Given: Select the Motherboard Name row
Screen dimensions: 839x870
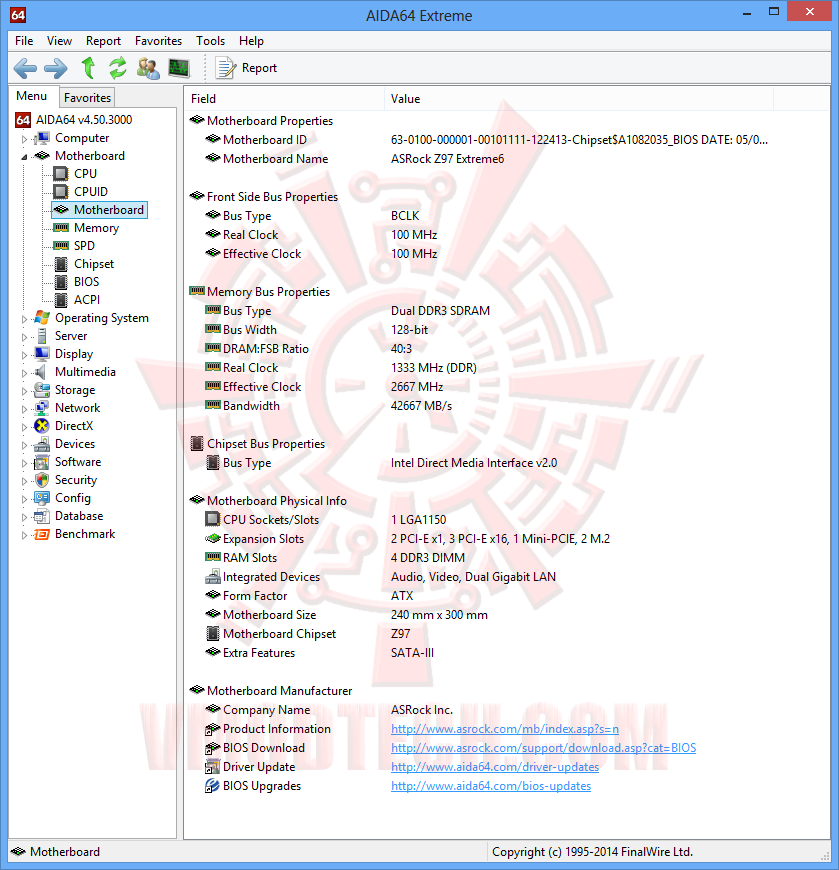Looking at the screenshot, I should (x=506, y=159).
